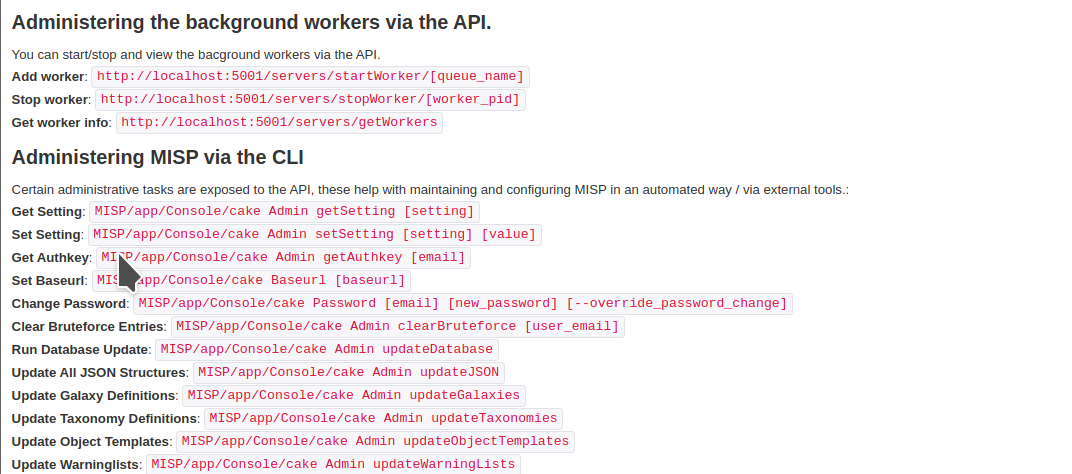Click the "Change Password" label
This screenshot has height=474, width=1072.
pos(70,304)
